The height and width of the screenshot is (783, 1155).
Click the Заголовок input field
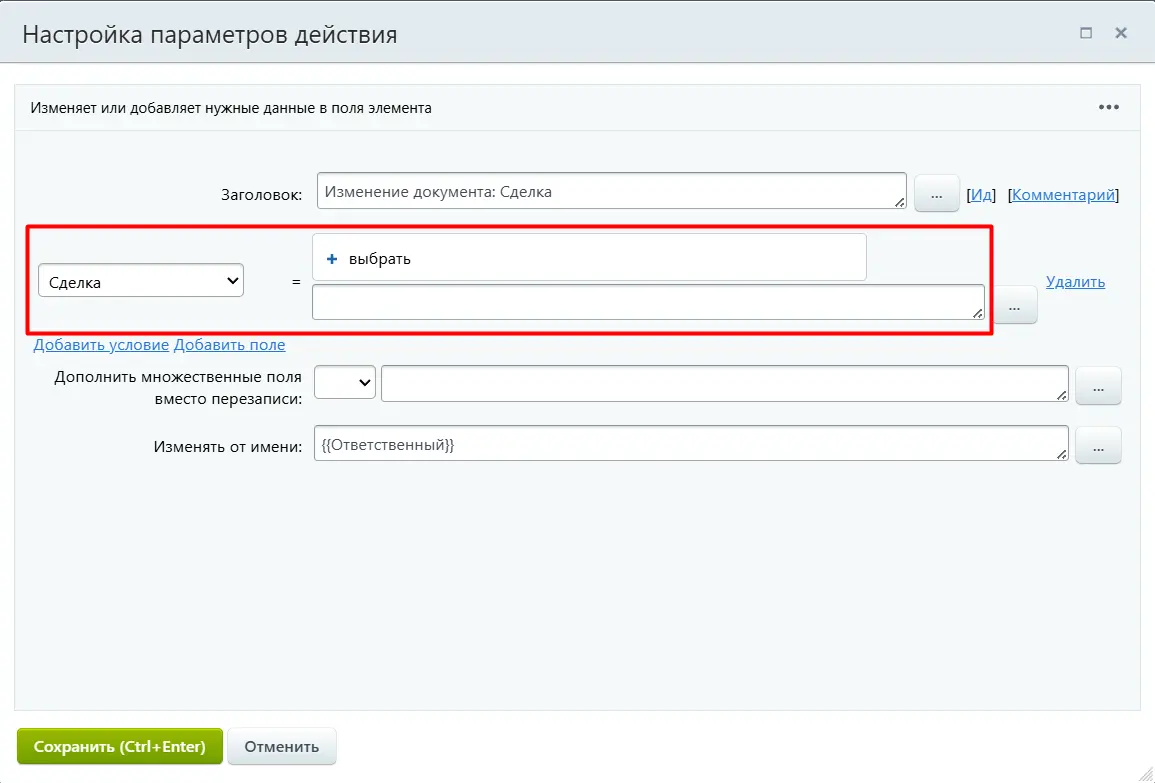click(x=611, y=191)
